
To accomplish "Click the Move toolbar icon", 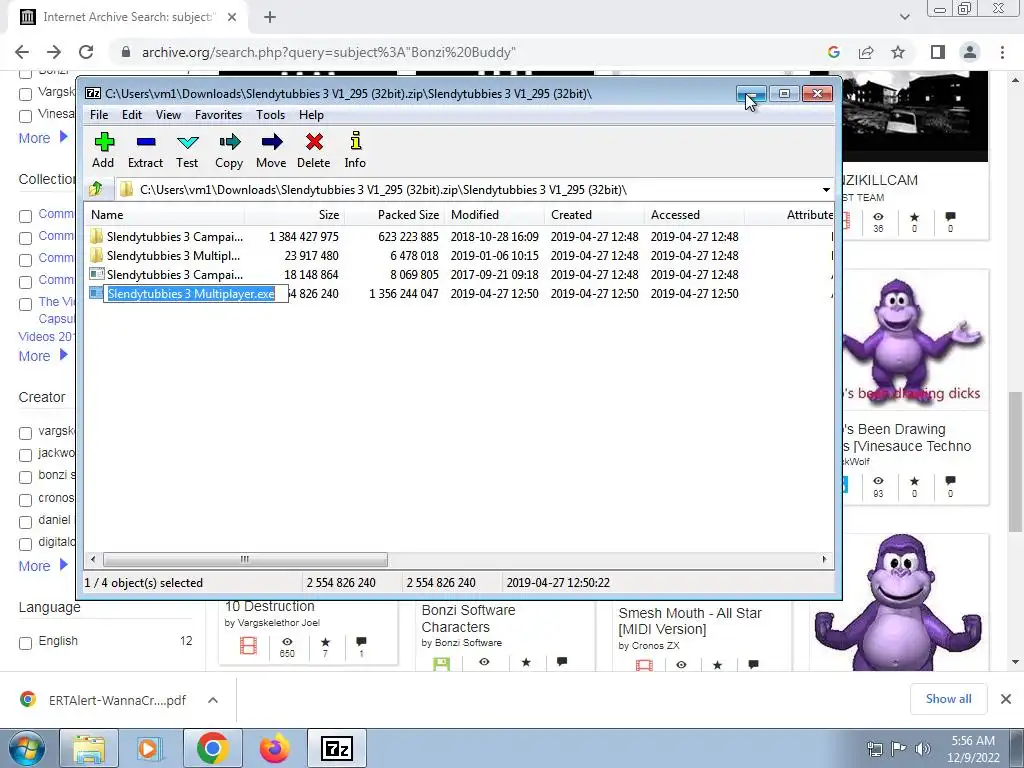I will (x=271, y=151).
